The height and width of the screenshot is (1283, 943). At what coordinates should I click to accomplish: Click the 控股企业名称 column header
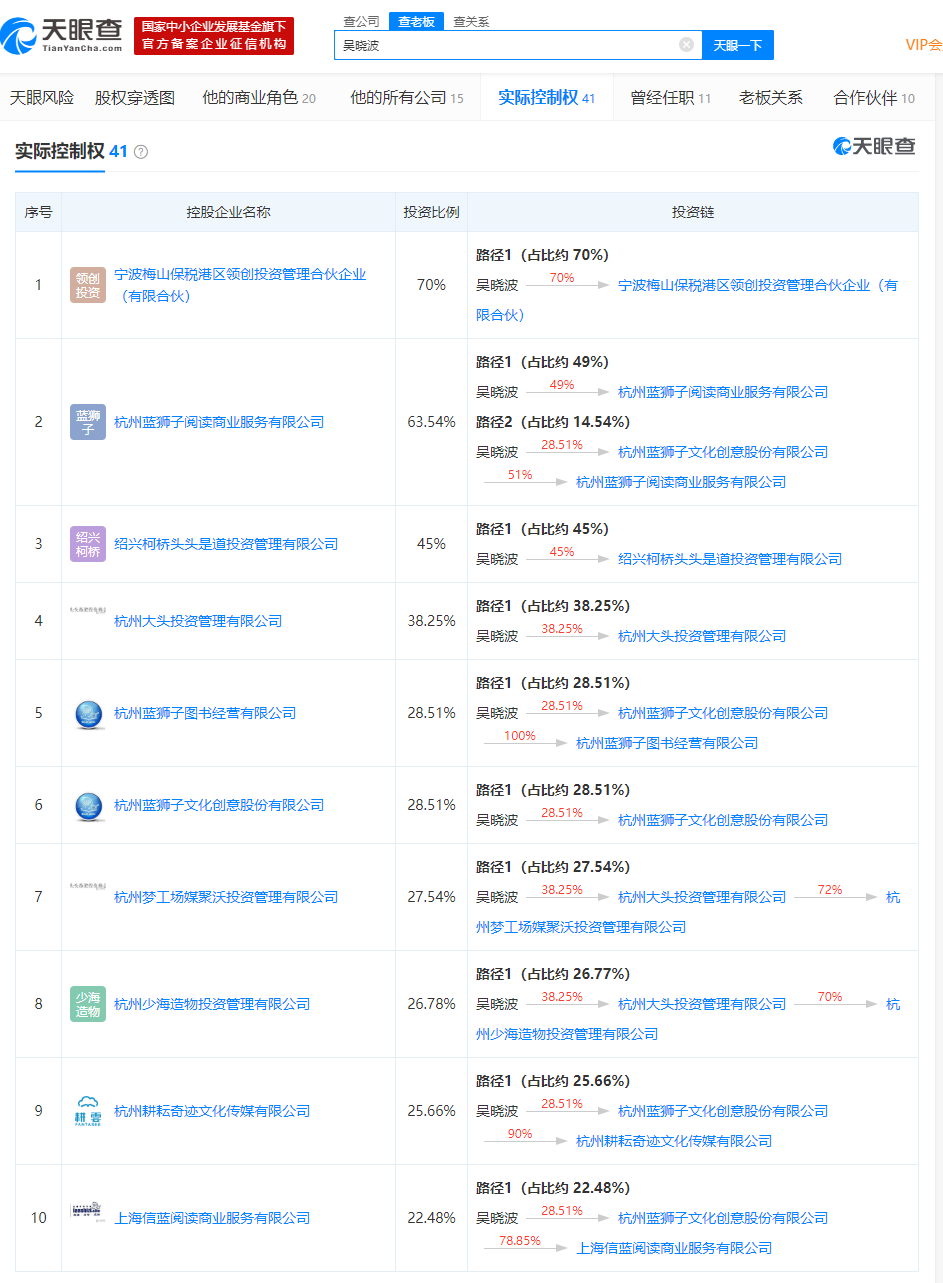[228, 212]
